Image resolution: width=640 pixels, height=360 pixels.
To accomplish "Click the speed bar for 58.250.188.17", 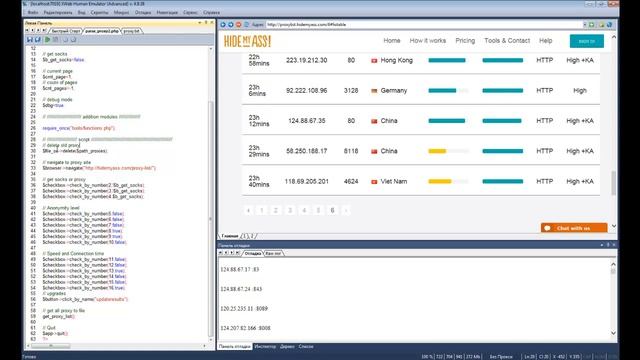I will pos(448,151).
